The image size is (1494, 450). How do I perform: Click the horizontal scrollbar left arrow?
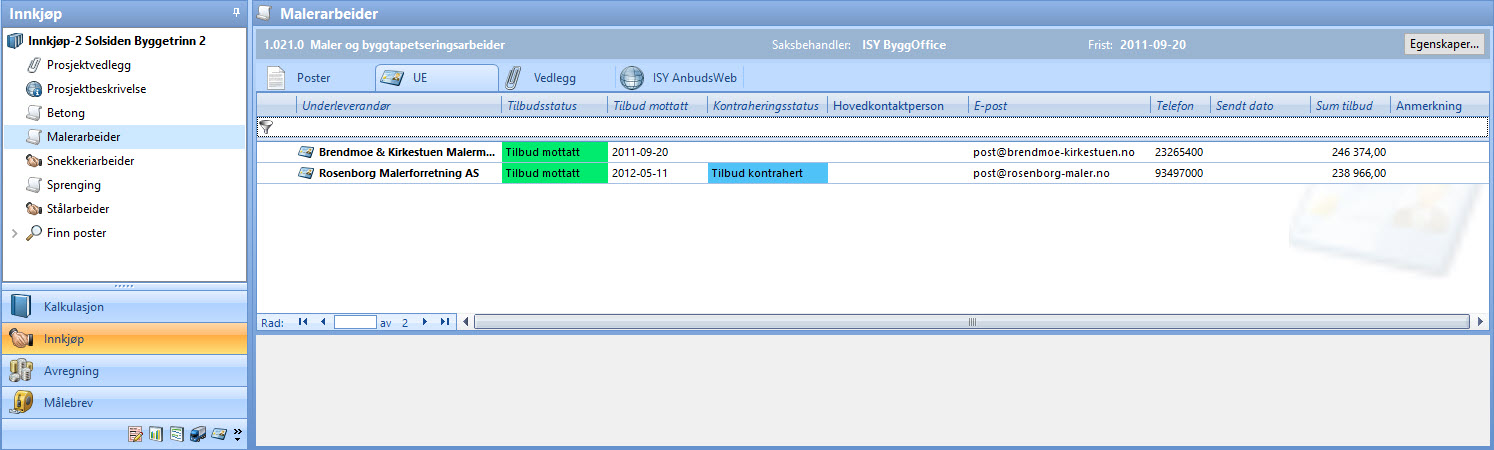click(x=466, y=322)
